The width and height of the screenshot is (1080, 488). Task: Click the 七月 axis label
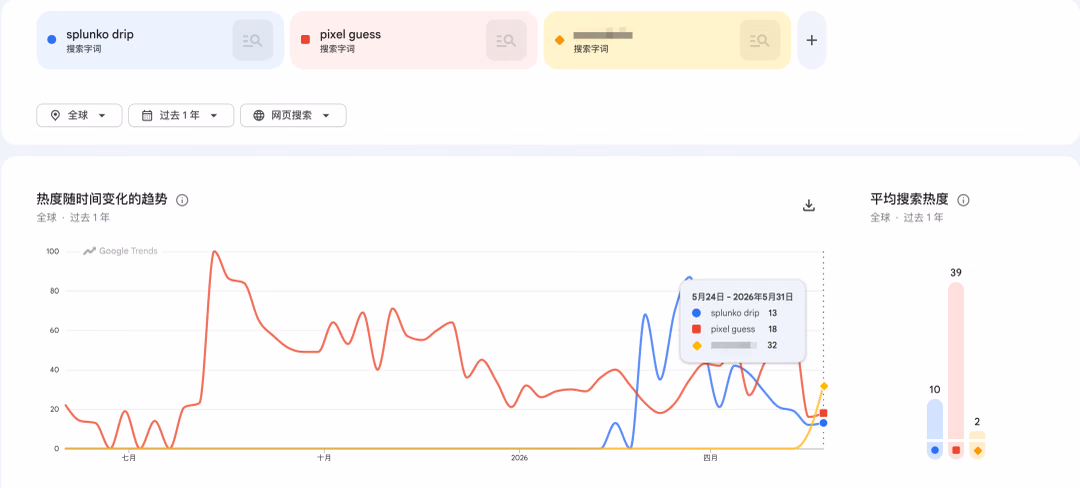[x=129, y=457]
